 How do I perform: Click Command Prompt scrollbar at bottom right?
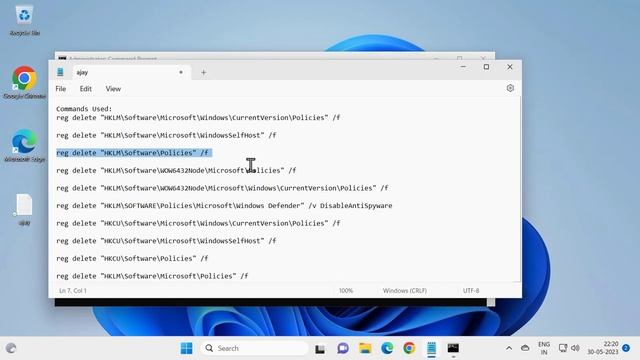click(x=491, y=302)
